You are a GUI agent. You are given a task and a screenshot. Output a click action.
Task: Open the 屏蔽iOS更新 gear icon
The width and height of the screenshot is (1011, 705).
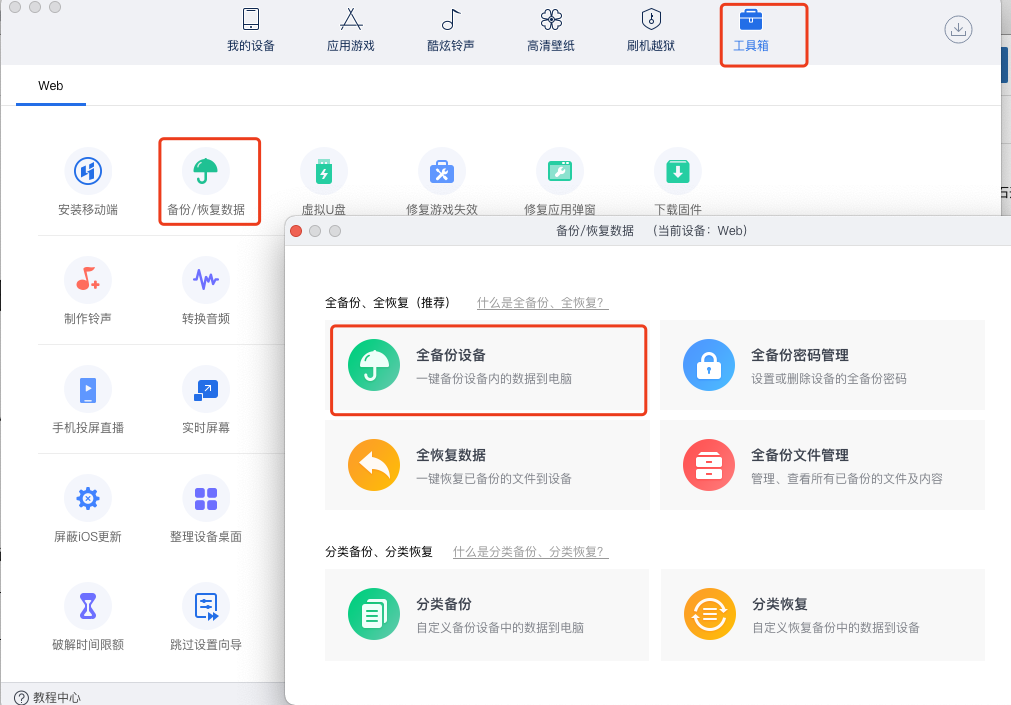coord(88,498)
